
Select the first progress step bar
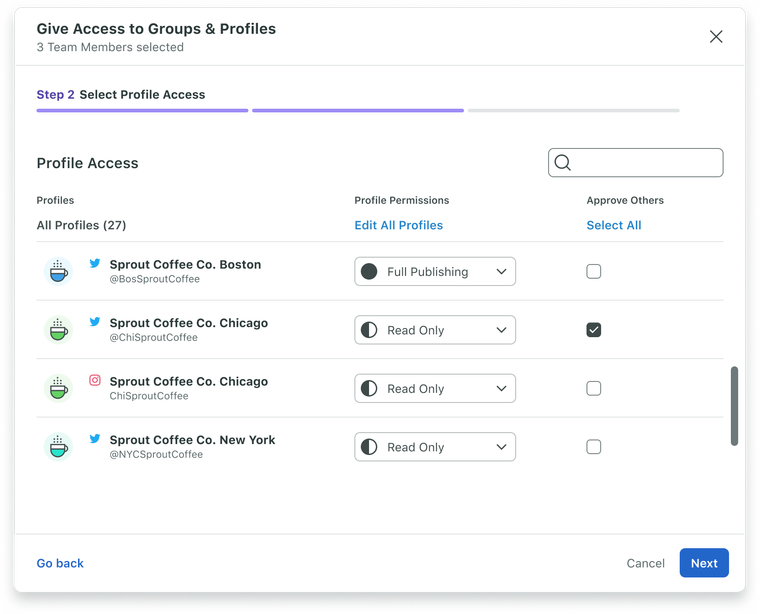click(x=142, y=110)
